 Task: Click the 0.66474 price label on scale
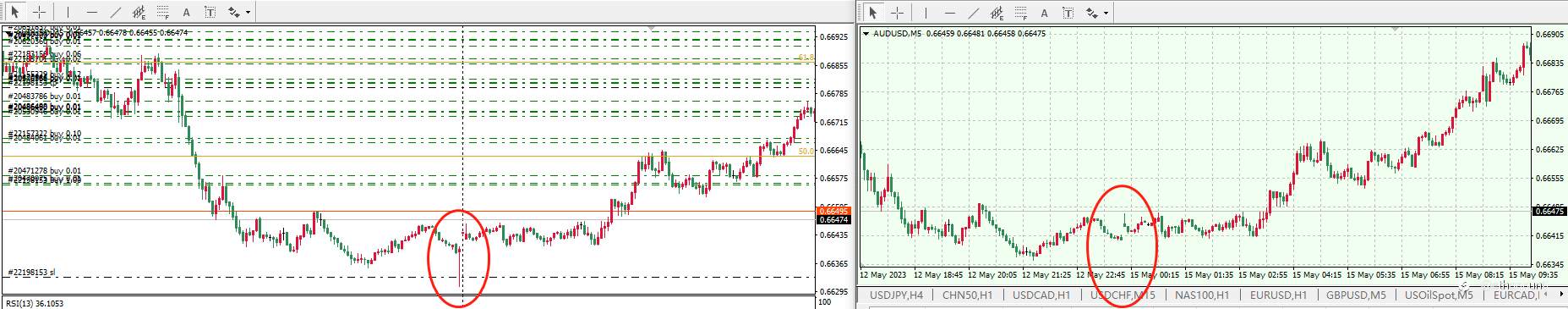pos(833,220)
